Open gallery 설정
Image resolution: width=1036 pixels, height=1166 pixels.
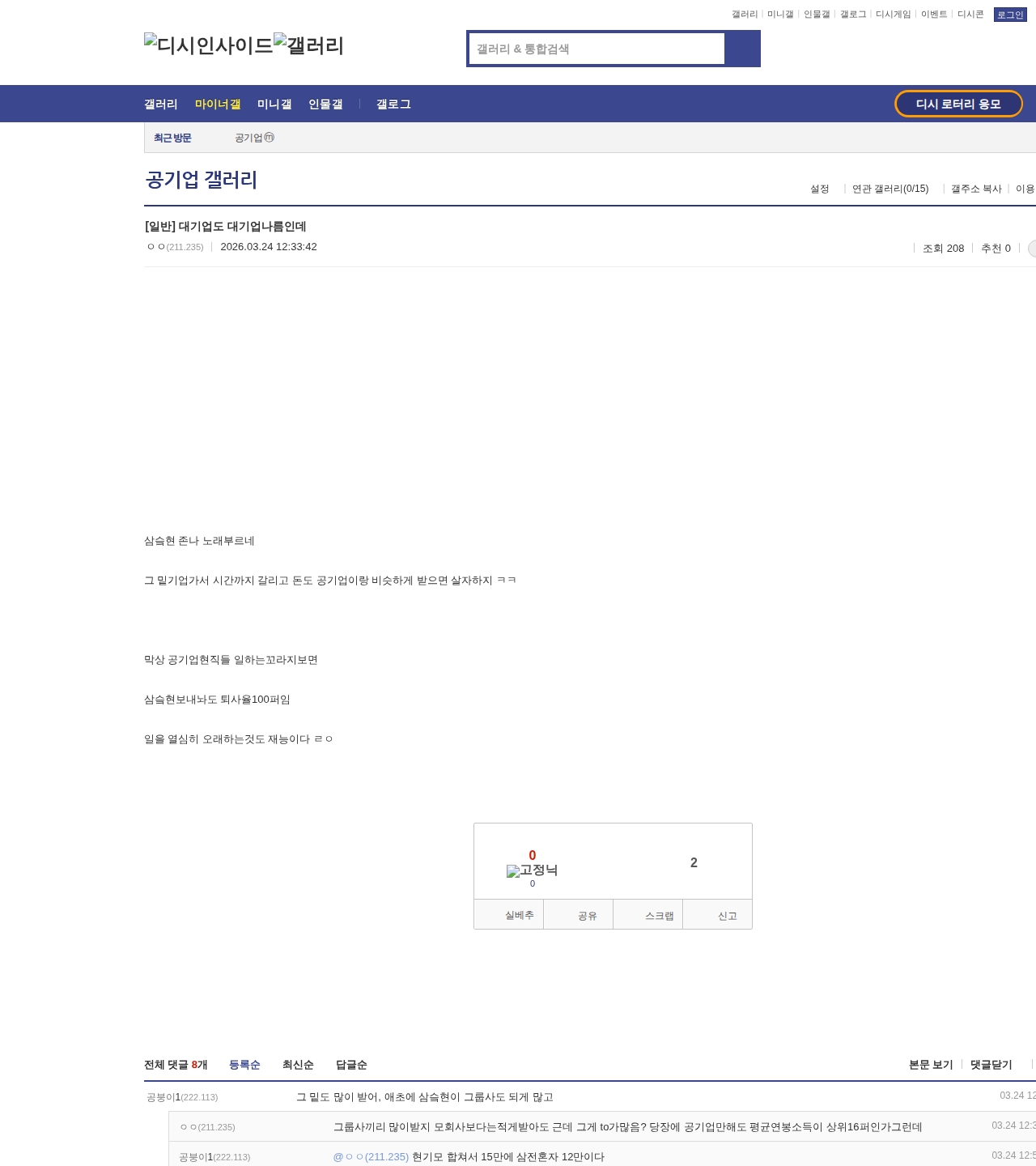click(820, 189)
